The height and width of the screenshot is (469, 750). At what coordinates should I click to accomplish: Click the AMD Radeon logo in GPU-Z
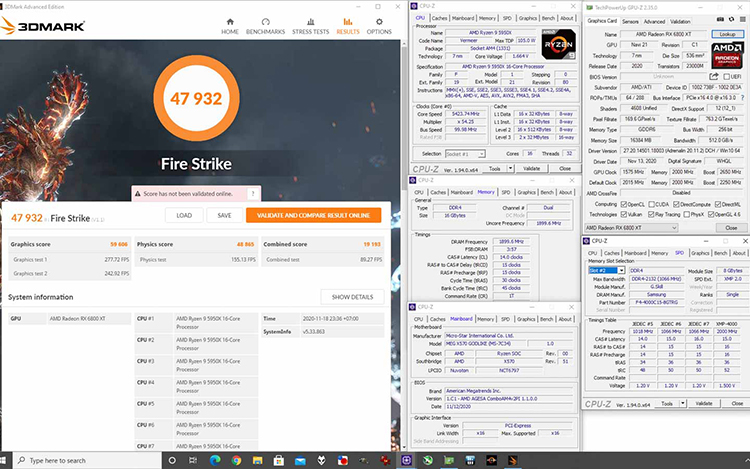(727, 55)
